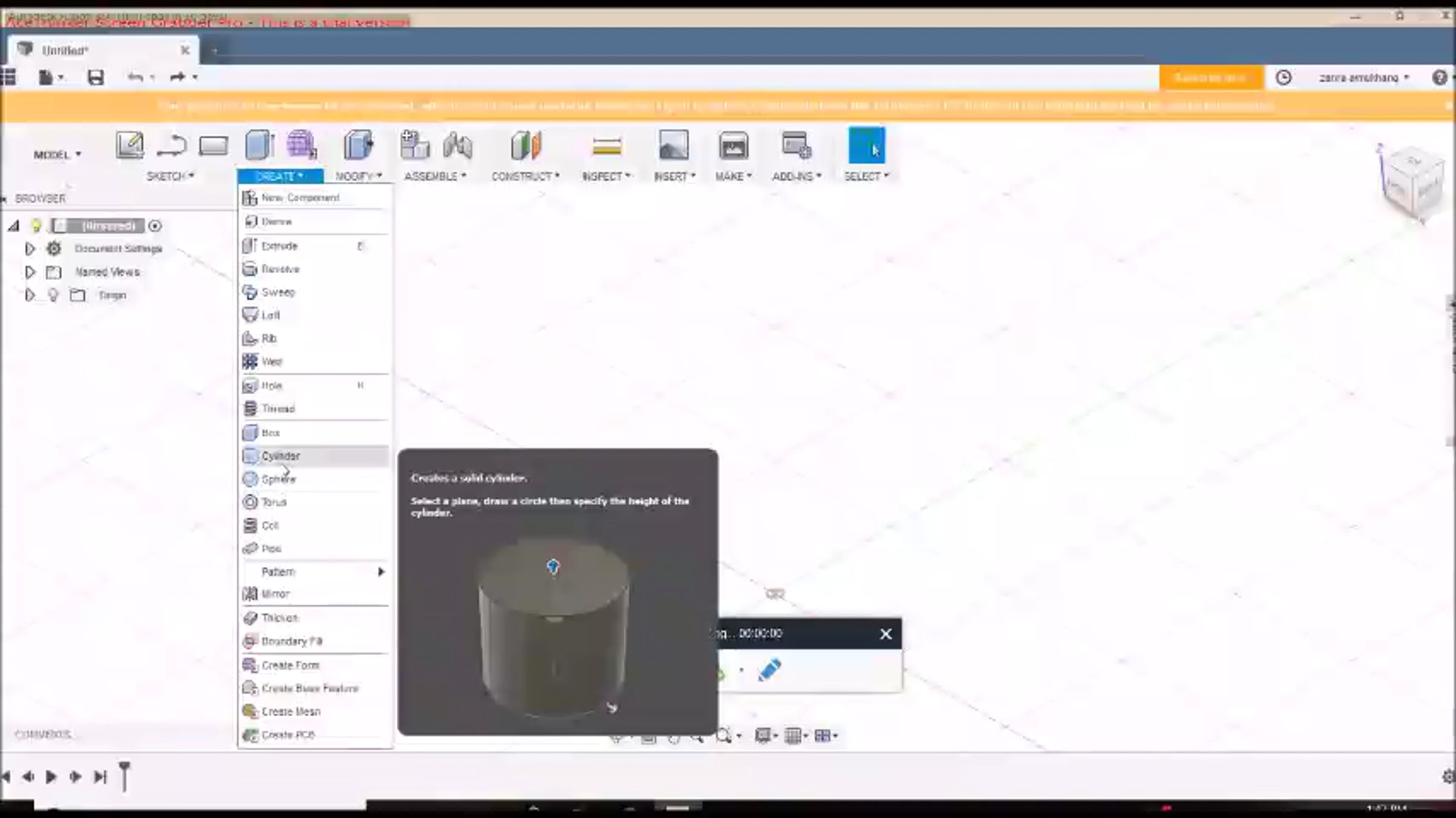Image resolution: width=1456 pixels, height=818 pixels.
Task: Click the Stop Sketch arrow icon in toolbar
Action: coord(172,146)
